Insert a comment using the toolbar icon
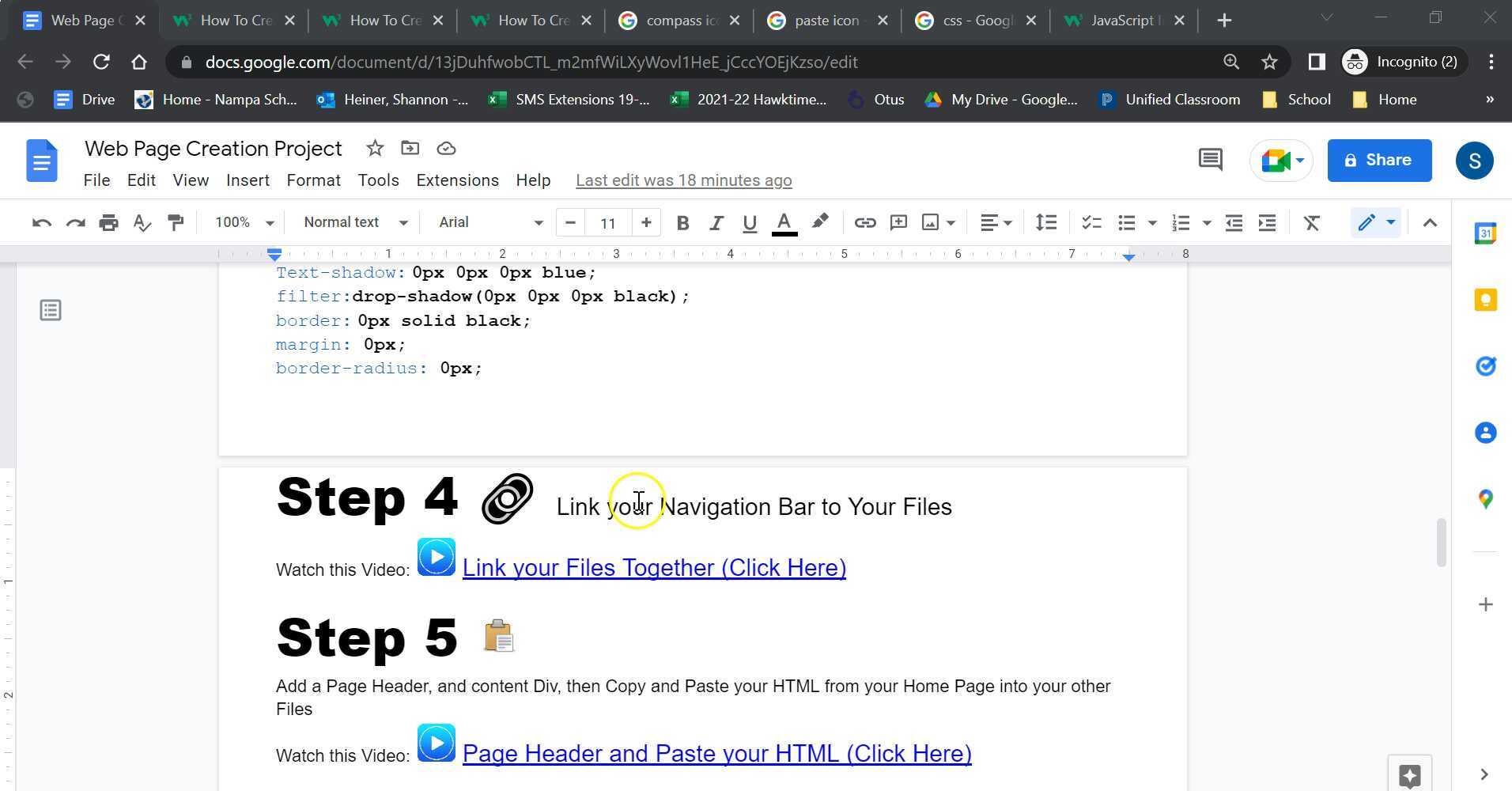This screenshot has height=791, width=1512. [x=898, y=222]
